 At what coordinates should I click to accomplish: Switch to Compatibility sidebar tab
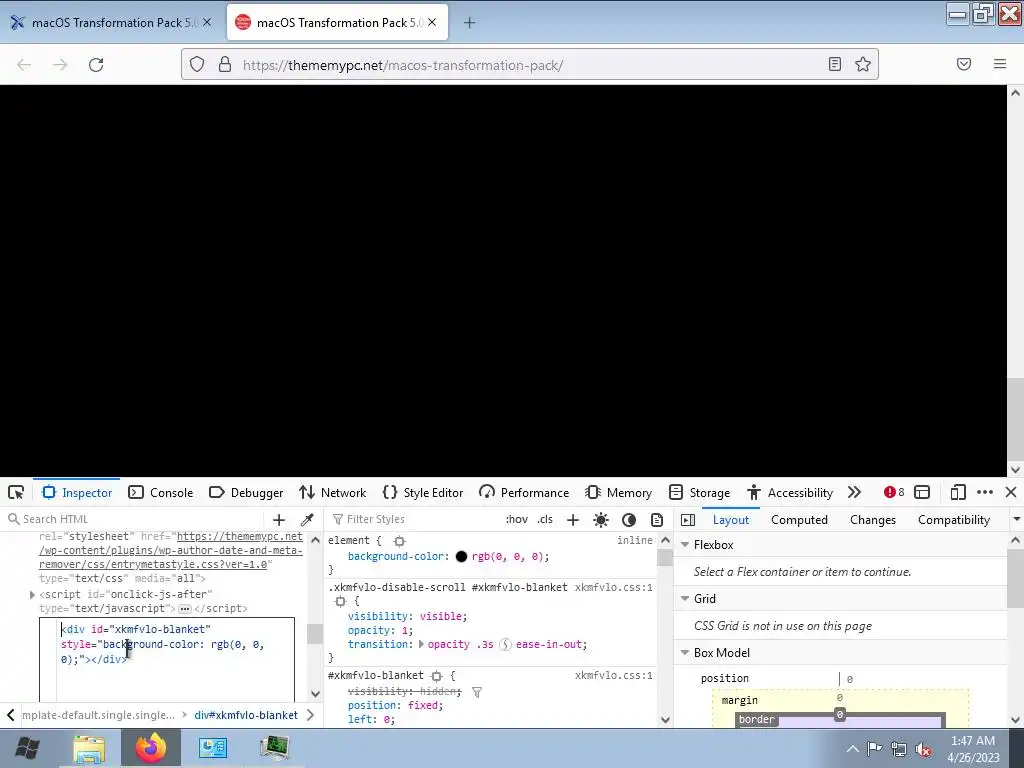tap(953, 520)
